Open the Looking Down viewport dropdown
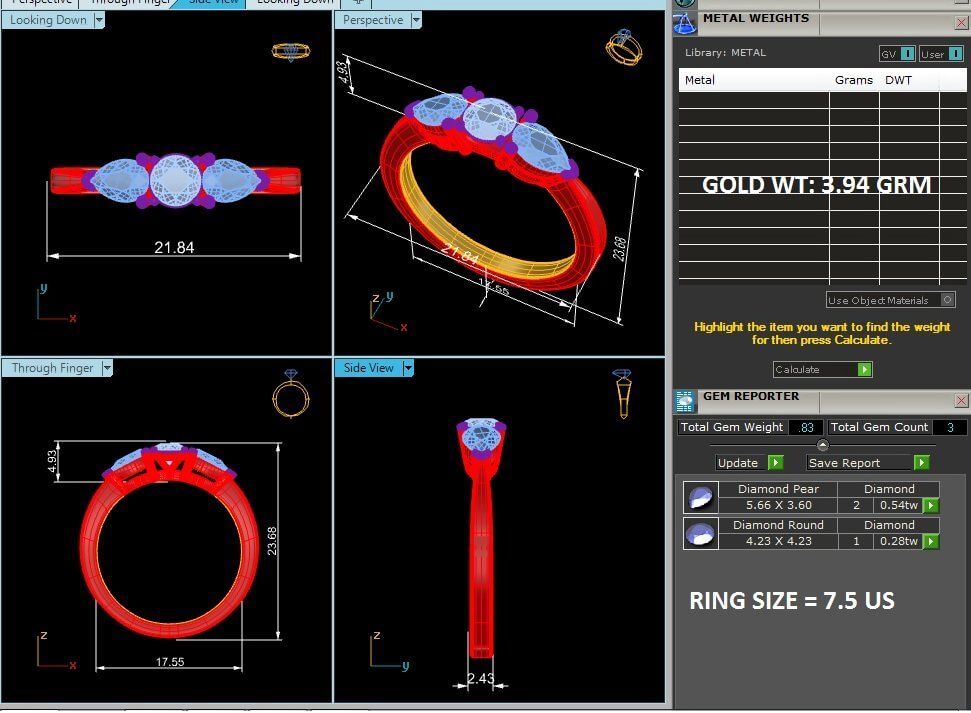The image size is (971, 713). pos(99,20)
